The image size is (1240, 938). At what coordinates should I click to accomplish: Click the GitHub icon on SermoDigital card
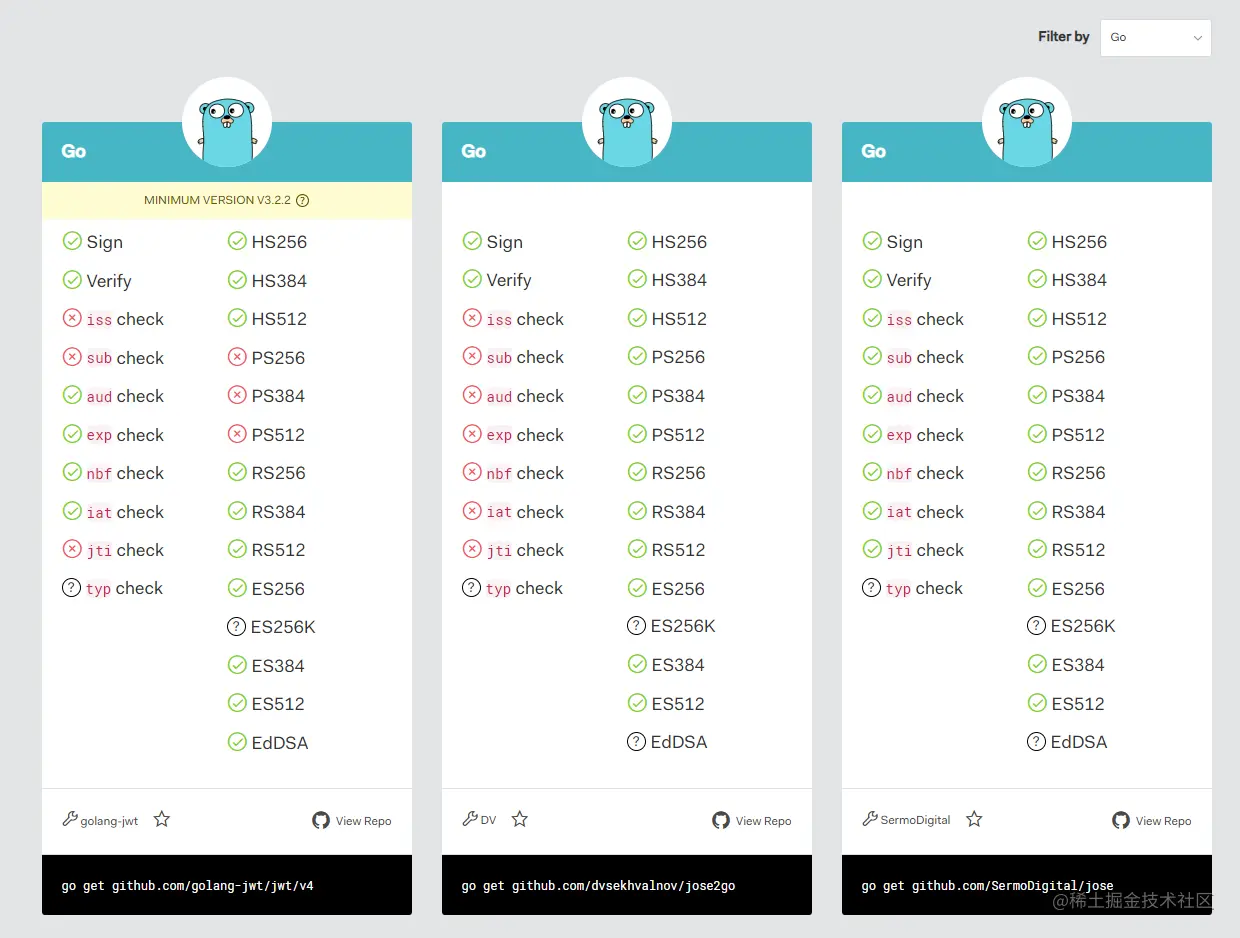click(1121, 820)
